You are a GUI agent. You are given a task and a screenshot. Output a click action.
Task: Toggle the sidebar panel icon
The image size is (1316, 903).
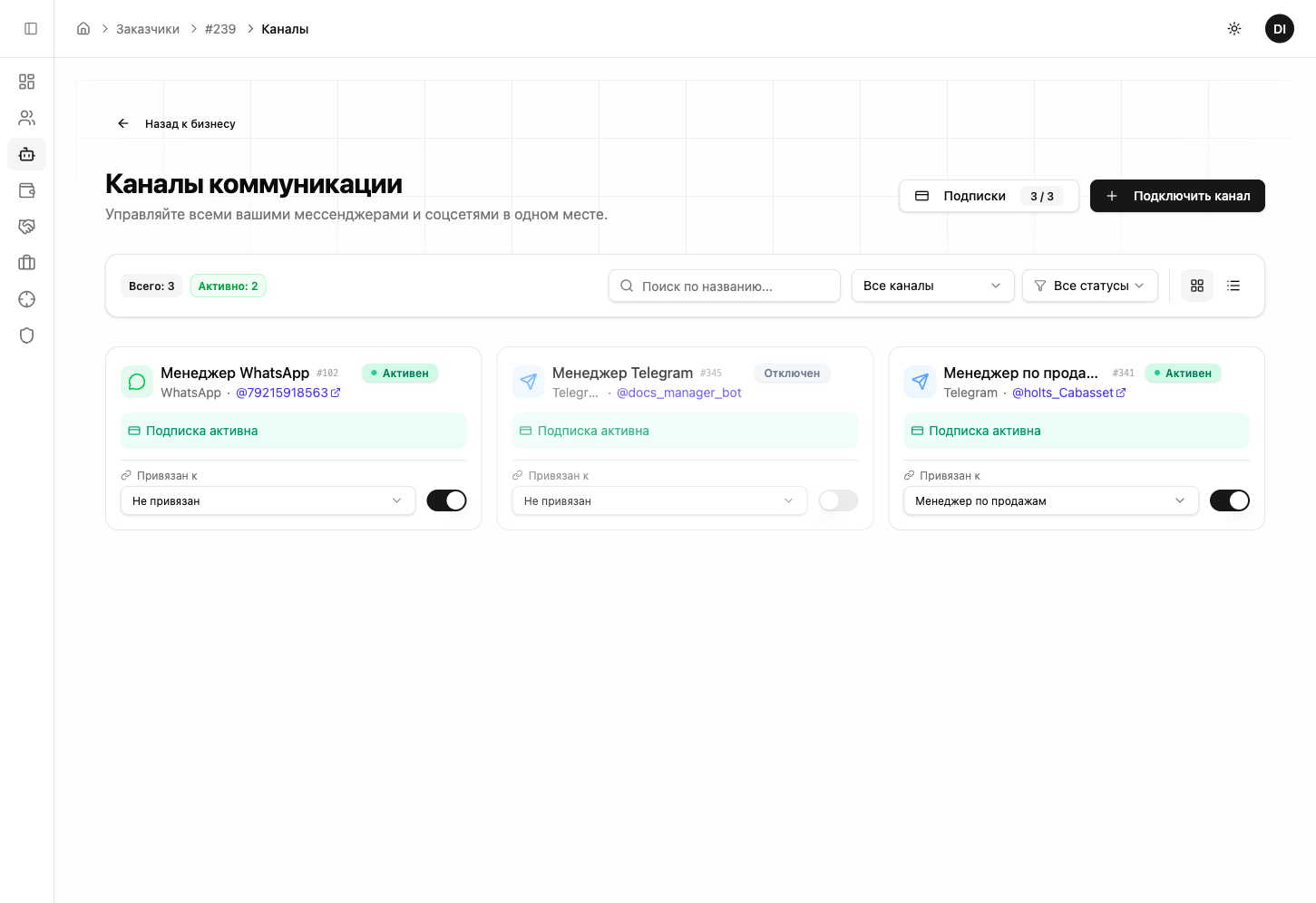click(x=31, y=29)
